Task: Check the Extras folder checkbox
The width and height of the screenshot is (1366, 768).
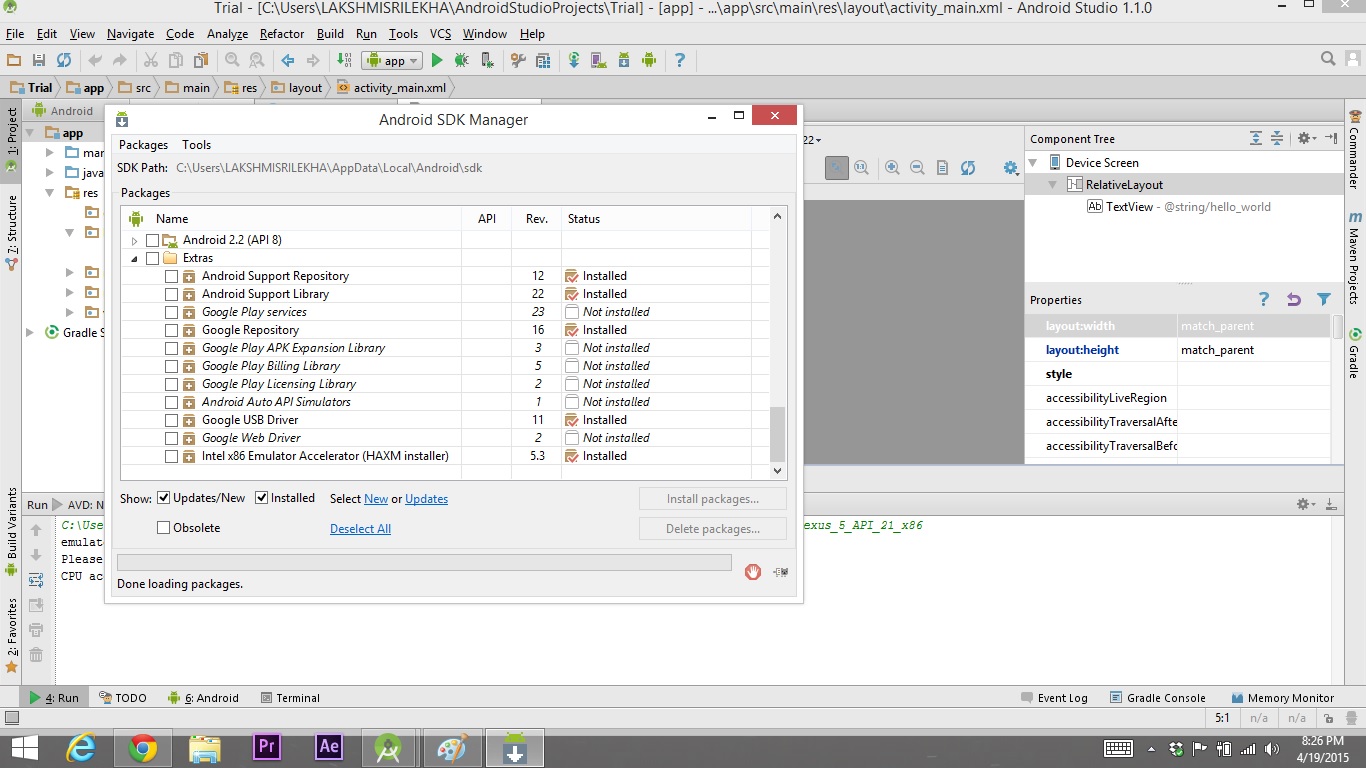Action: (x=152, y=258)
